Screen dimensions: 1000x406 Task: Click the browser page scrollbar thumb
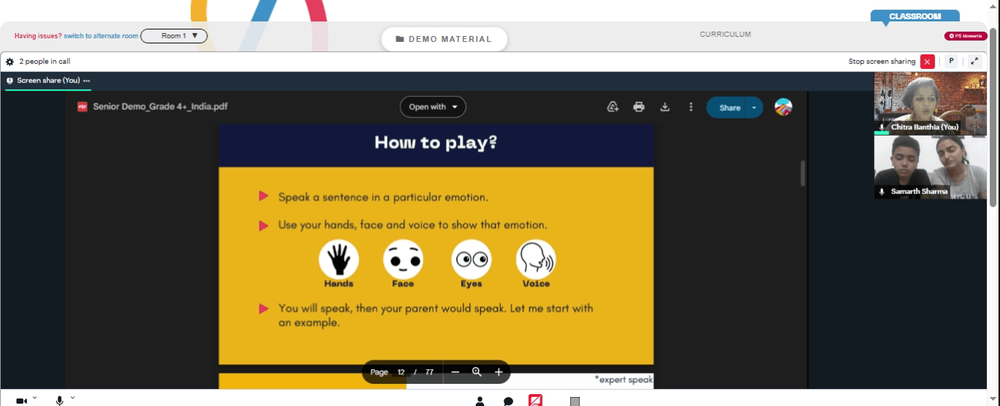click(x=994, y=118)
